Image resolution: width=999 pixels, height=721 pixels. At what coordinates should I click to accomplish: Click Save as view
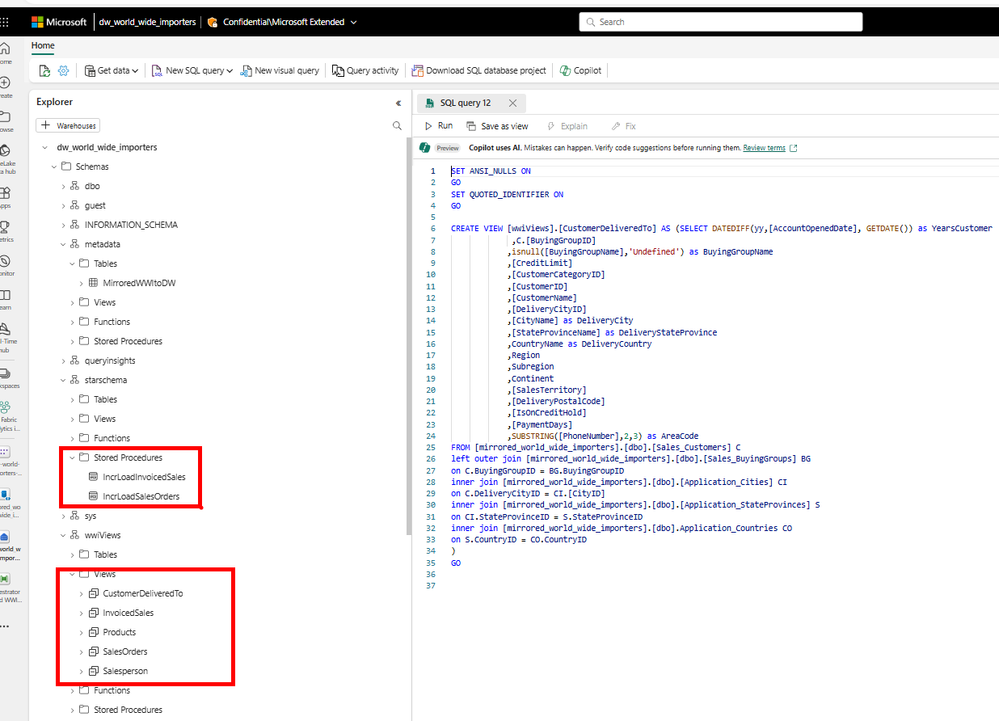pyautogui.click(x=498, y=126)
